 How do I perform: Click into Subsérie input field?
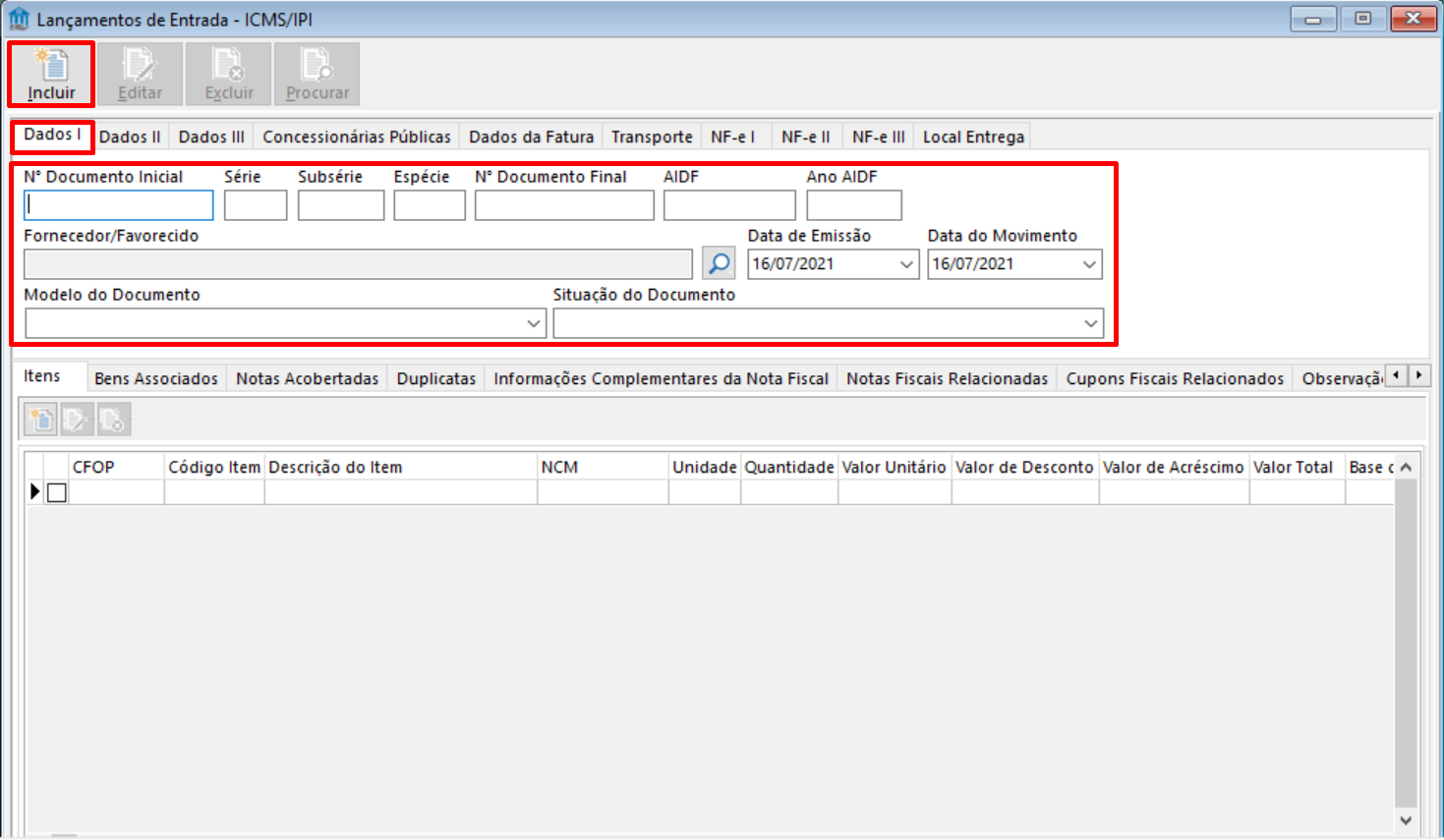click(x=341, y=205)
